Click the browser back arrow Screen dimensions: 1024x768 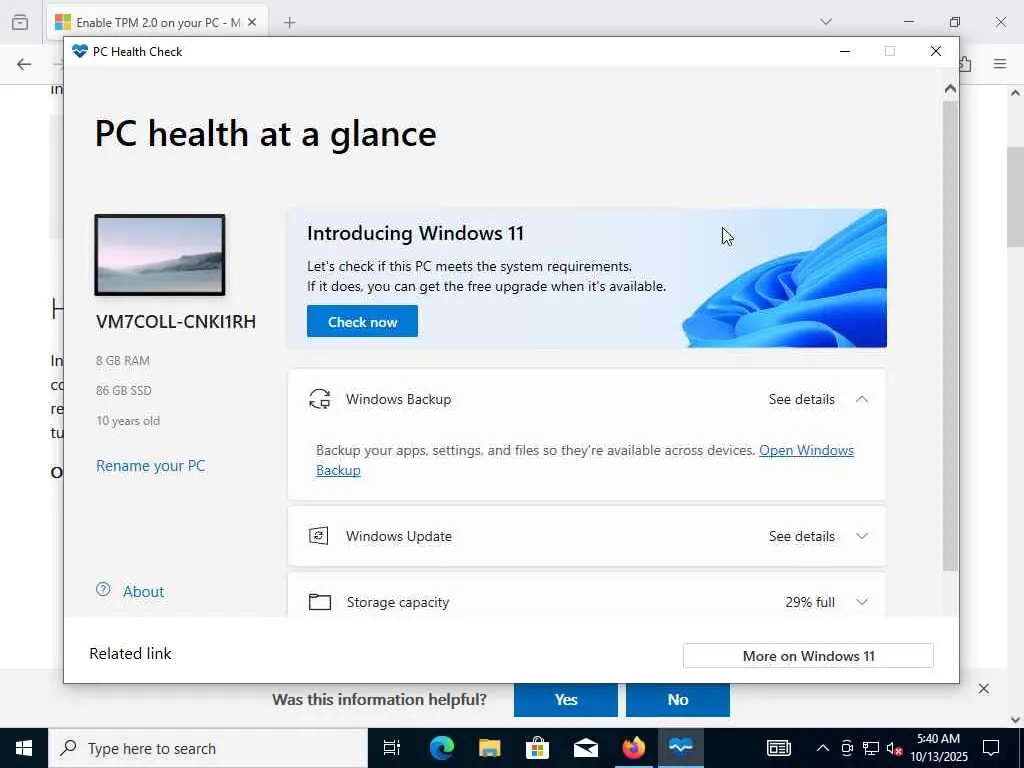(x=24, y=64)
